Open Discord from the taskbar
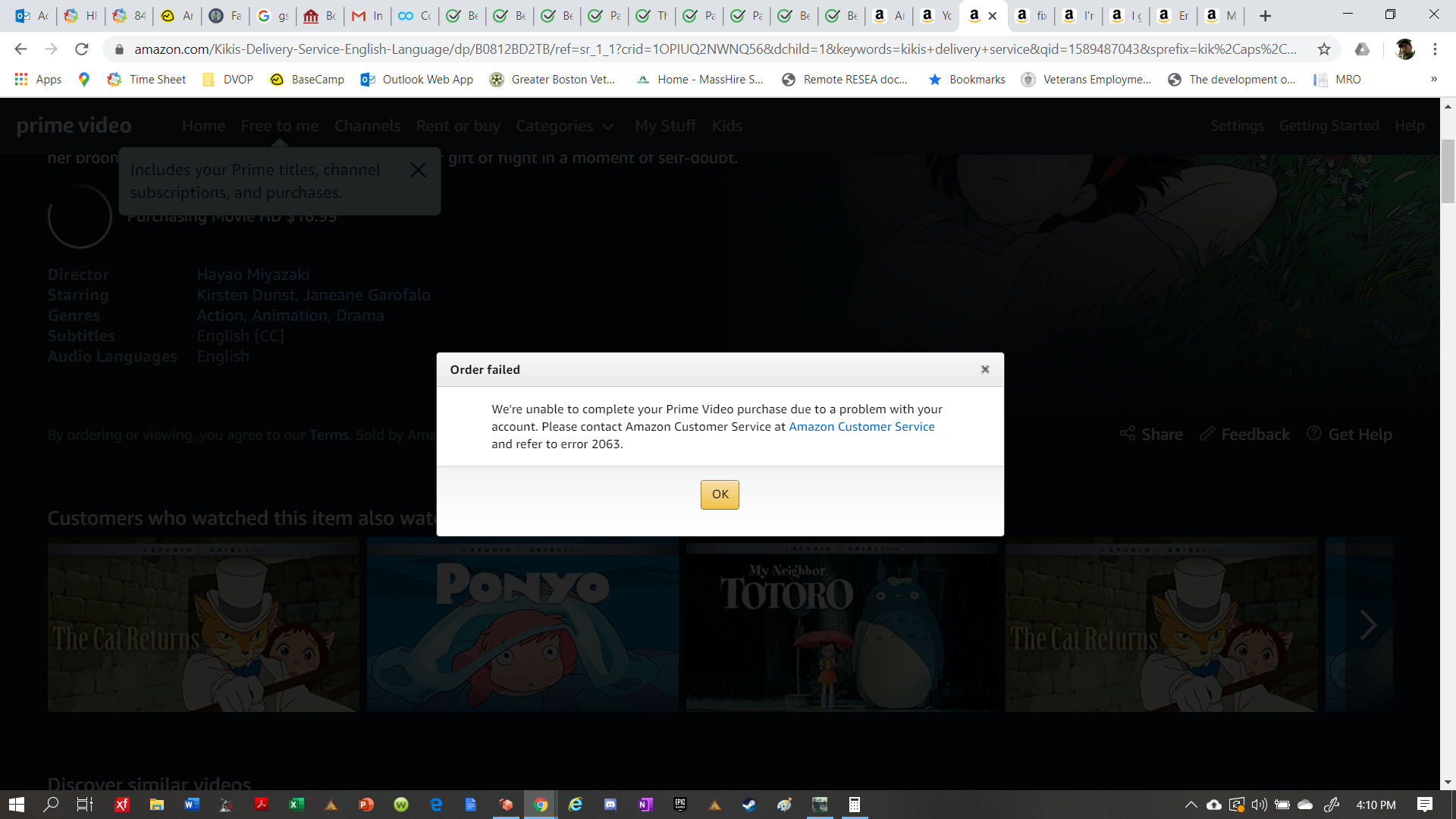 tap(610, 805)
